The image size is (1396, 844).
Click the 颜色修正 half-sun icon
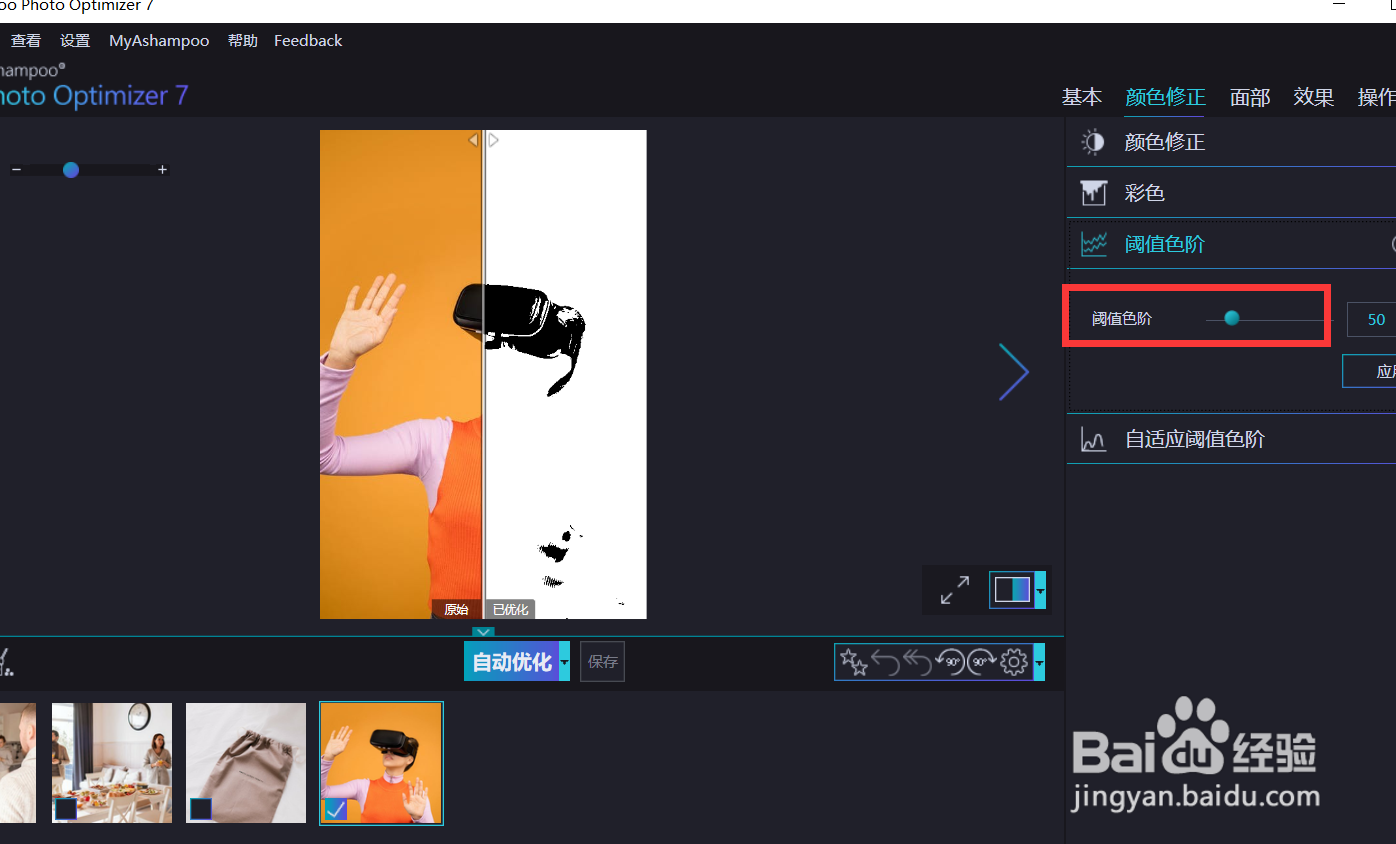[1093, 142]
